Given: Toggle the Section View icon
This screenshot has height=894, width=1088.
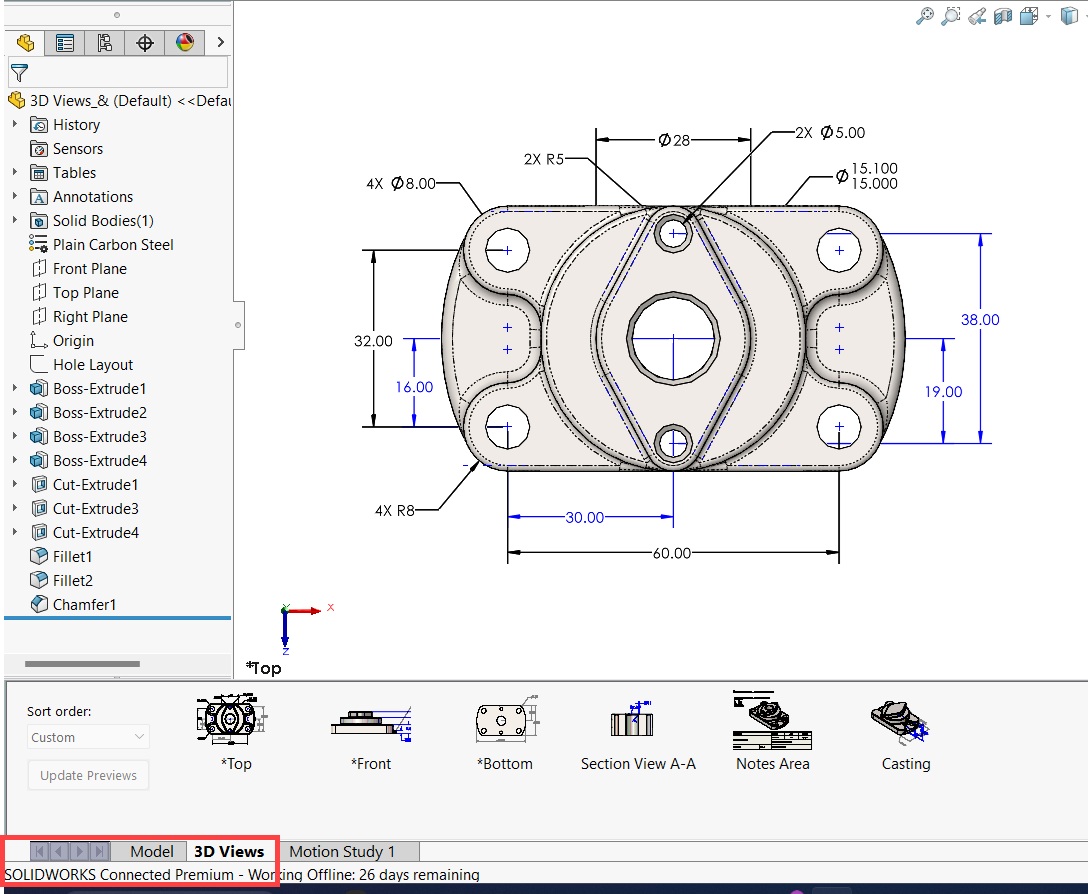Looking at the screenshot, I should [1003, 16].
